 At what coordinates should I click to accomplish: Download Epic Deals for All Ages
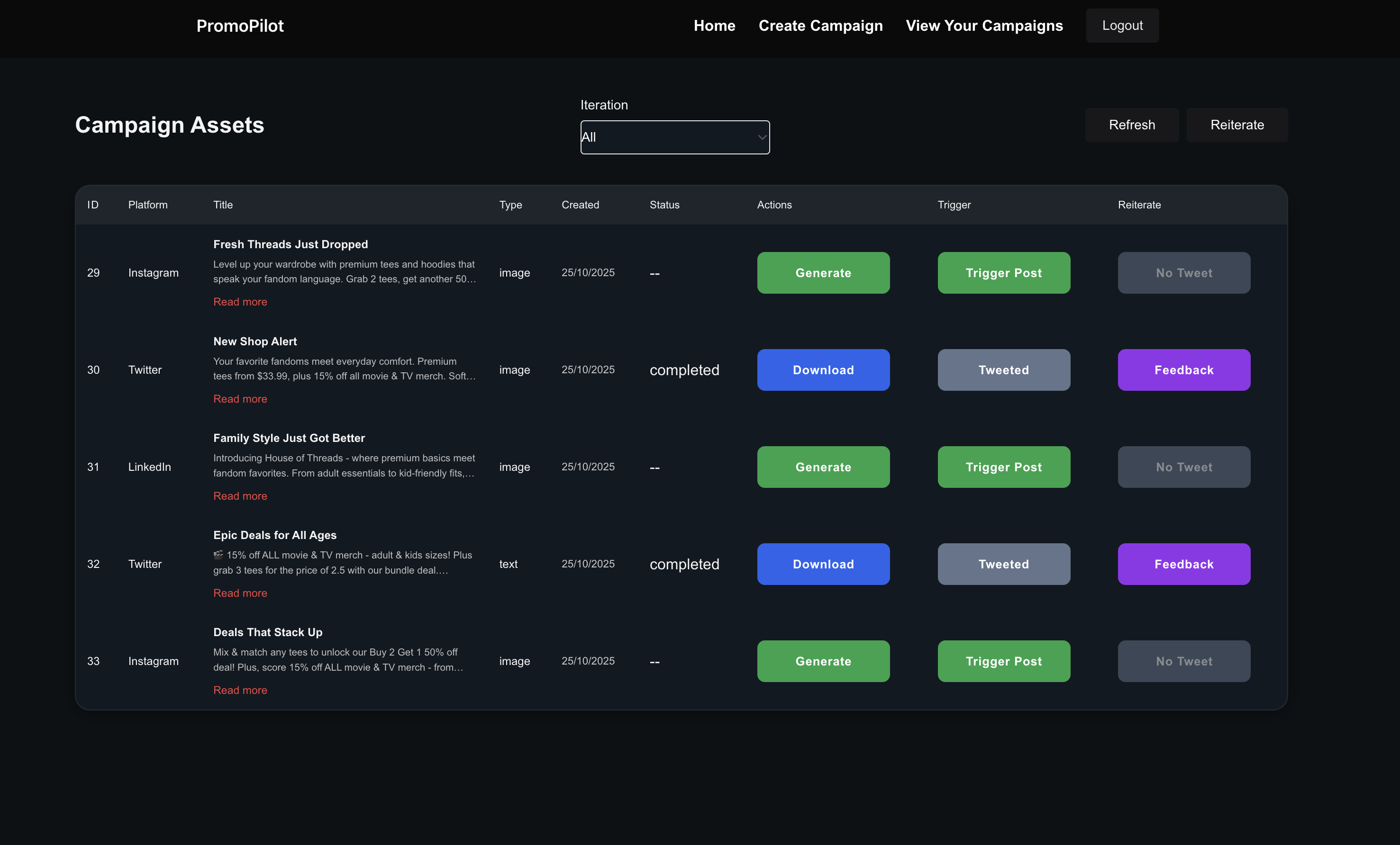tap(823, 564)
